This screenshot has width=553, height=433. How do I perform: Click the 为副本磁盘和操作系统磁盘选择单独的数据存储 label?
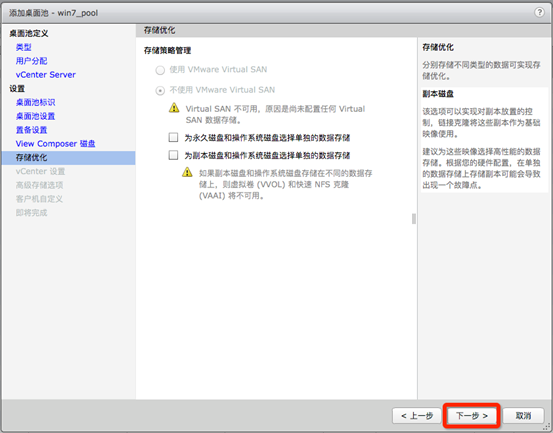[267, 155]
